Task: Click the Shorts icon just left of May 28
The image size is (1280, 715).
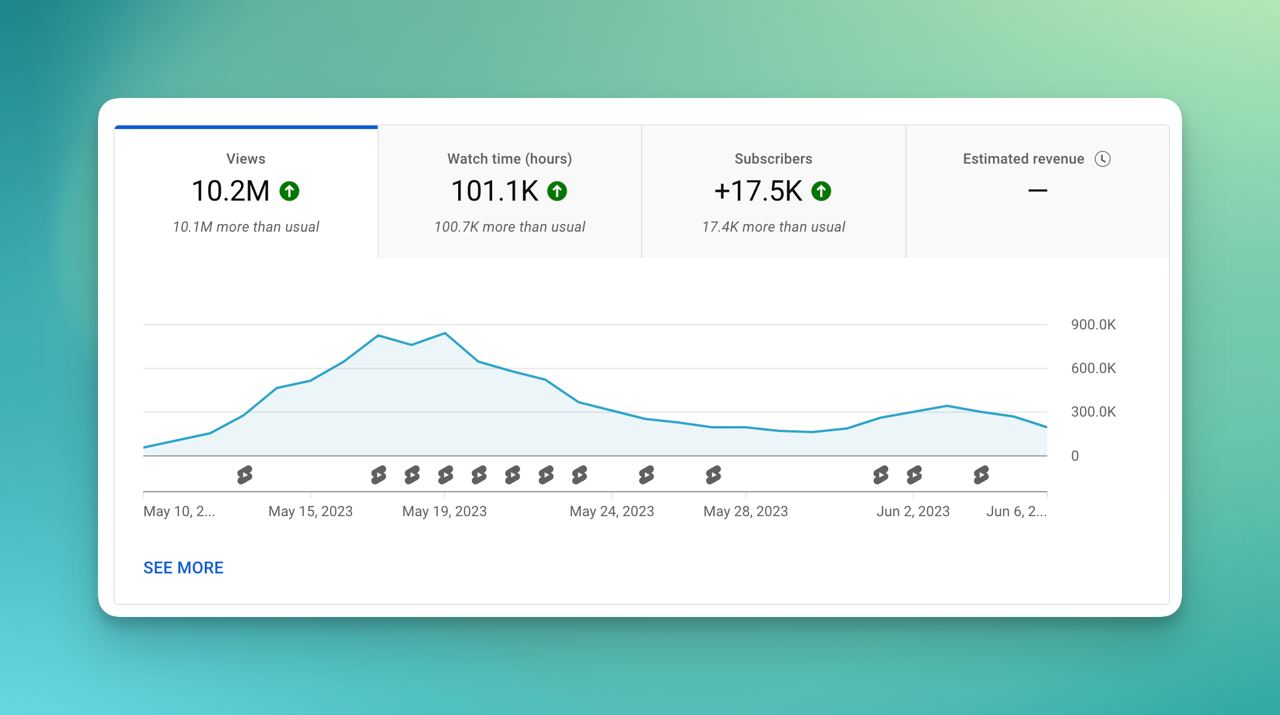Action: pyautogui.click(x=713, y=475)
